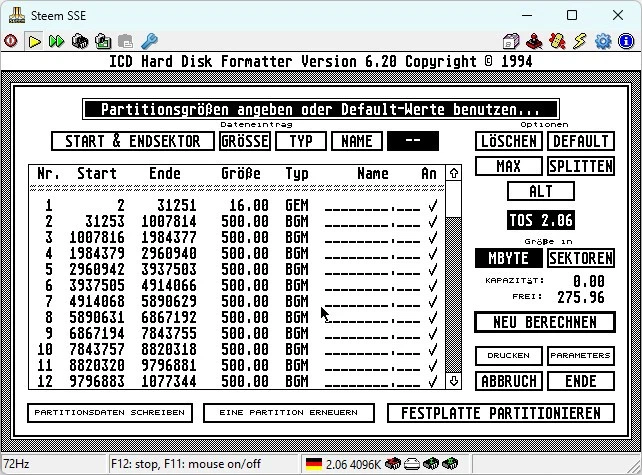Open the Patches plaster icon
Viewport: 642px width, 475px height.
point(557,41)
